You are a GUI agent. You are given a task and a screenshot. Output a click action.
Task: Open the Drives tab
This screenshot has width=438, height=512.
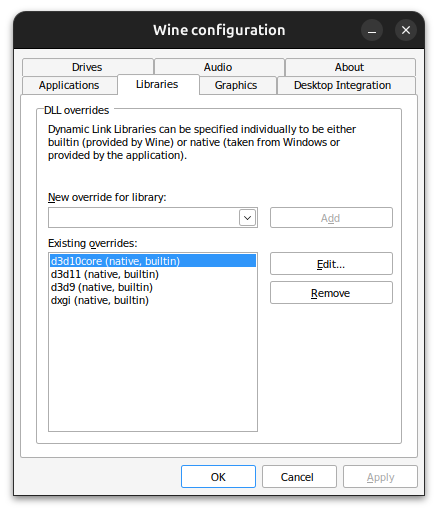click(x=87, y=67)
